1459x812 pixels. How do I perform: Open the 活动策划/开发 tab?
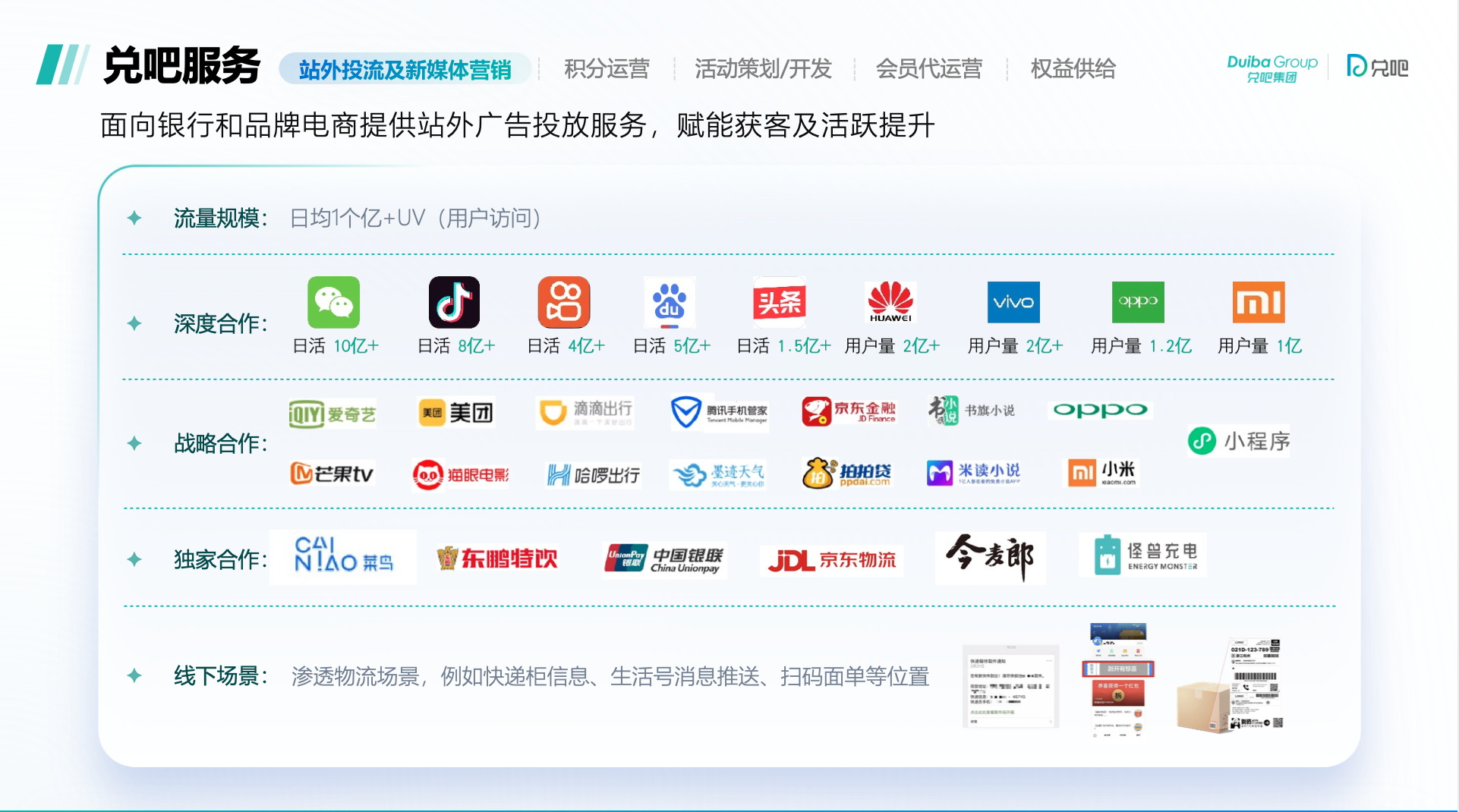(x=763, y=69)
